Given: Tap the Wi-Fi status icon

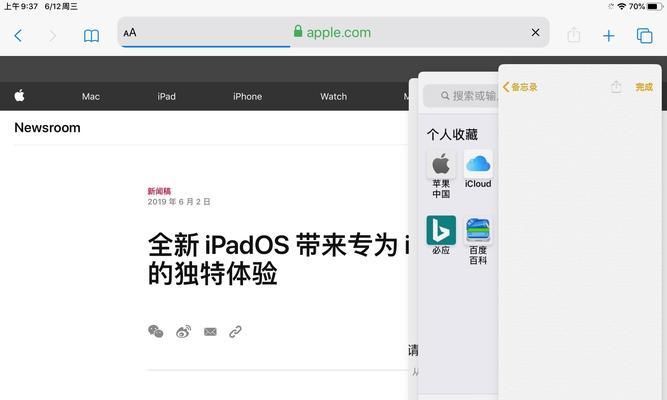Looking at the screenshot, I should tap(621, 6).
